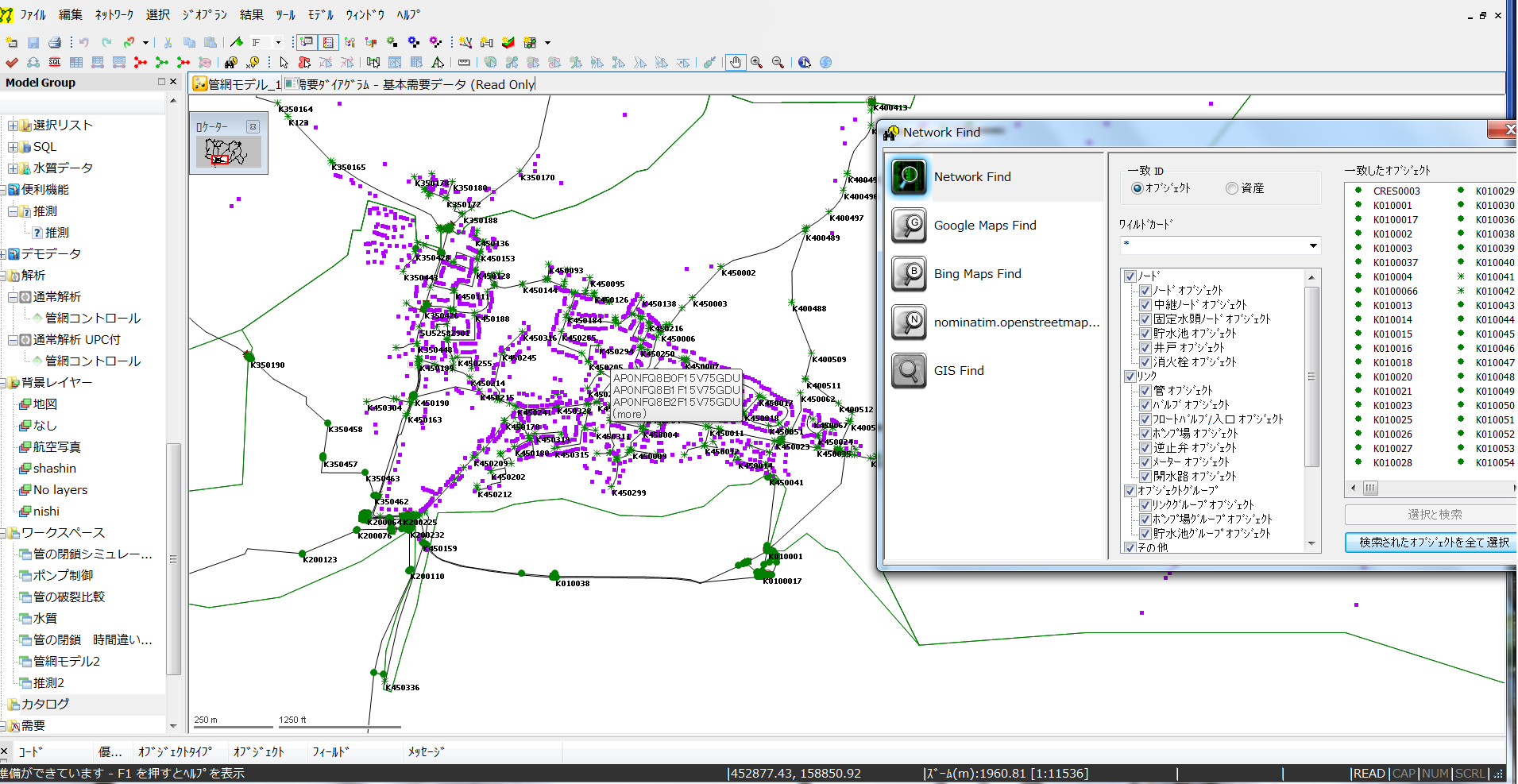Click the red-green 3D surface icon
The width and height of the screenshot is (1518, 784).
(508, 42)
